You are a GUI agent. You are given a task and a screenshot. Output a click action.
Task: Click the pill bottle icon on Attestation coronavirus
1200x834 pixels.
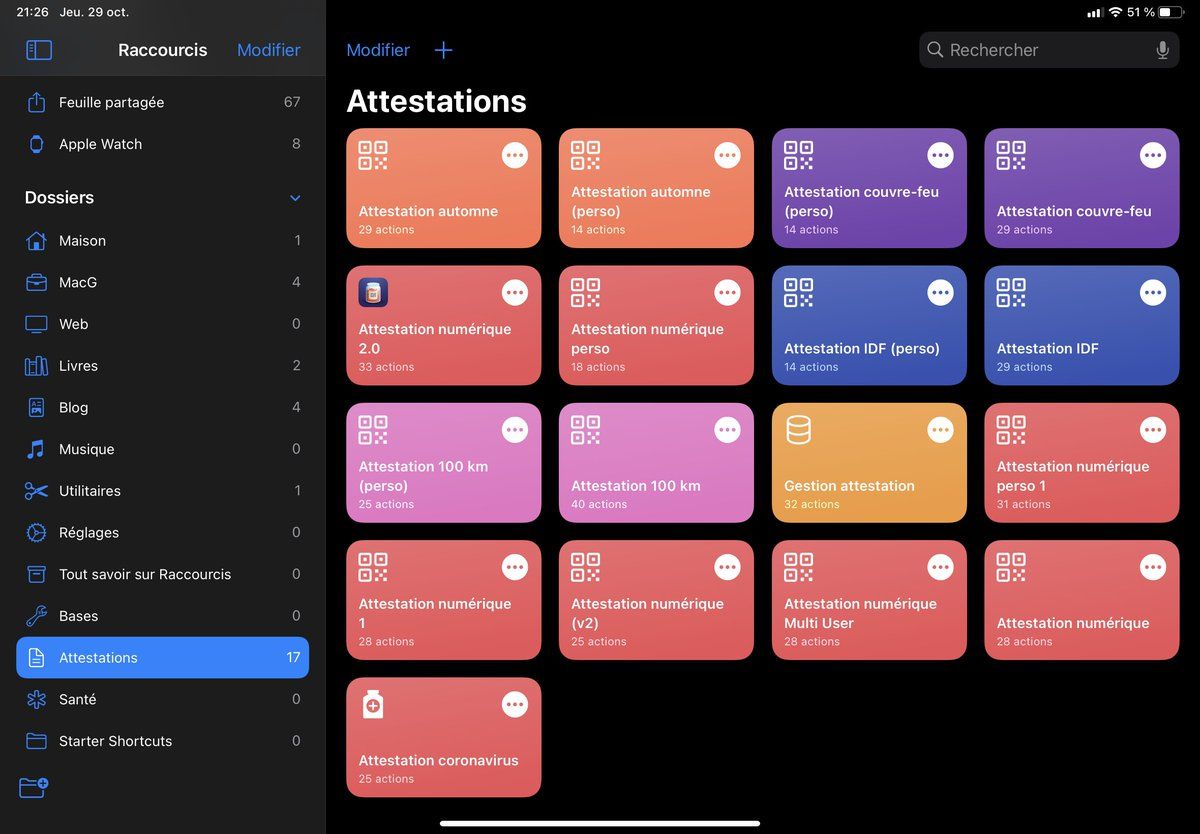pos(373,704)
